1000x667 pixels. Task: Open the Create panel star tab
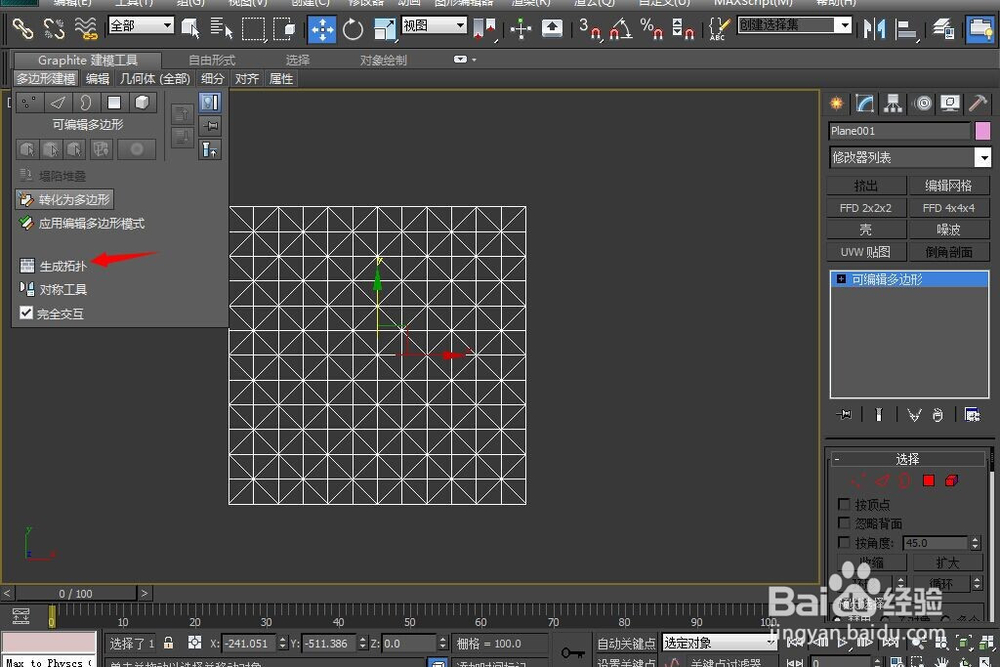[836, 103]
